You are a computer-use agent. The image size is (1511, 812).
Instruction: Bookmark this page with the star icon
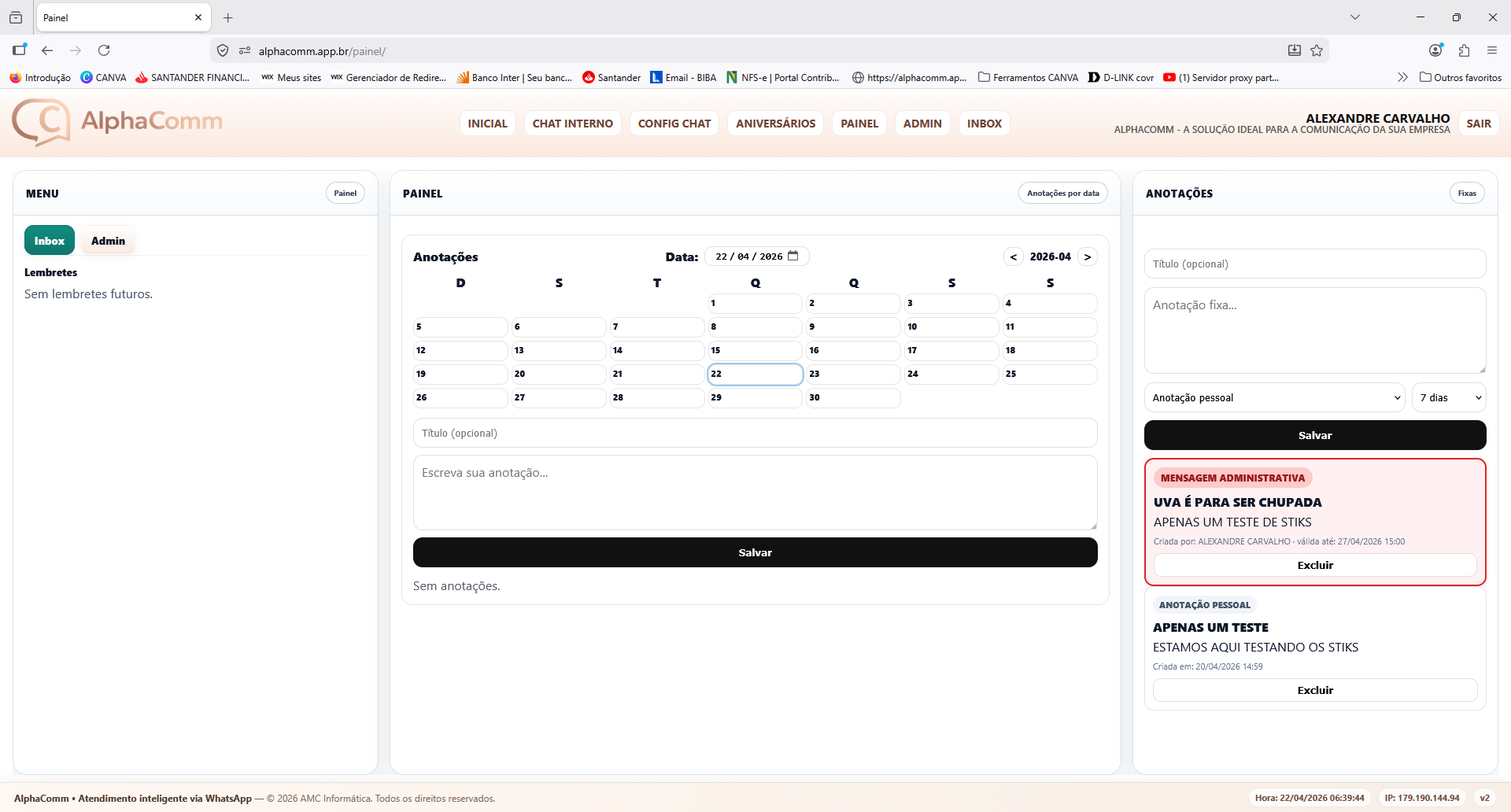point(1317,50)
